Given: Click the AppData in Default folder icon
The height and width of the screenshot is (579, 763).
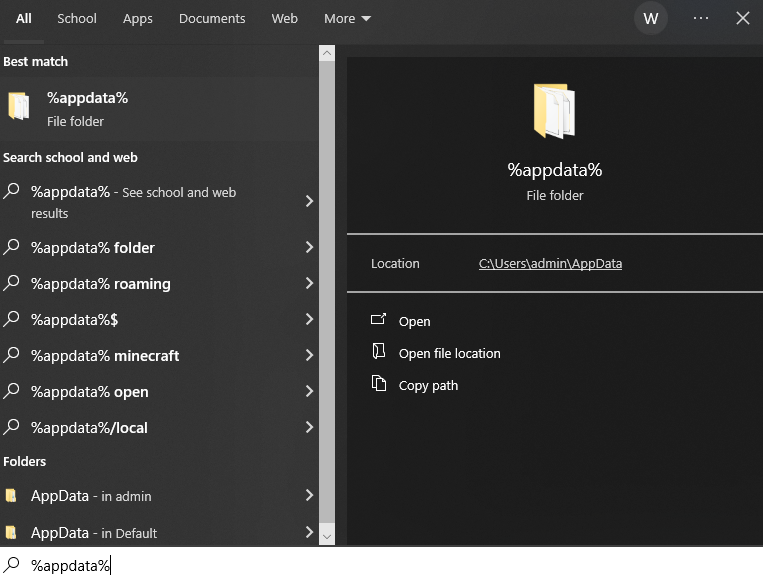Looking at the screenshot, I should [x=11, y=532].
